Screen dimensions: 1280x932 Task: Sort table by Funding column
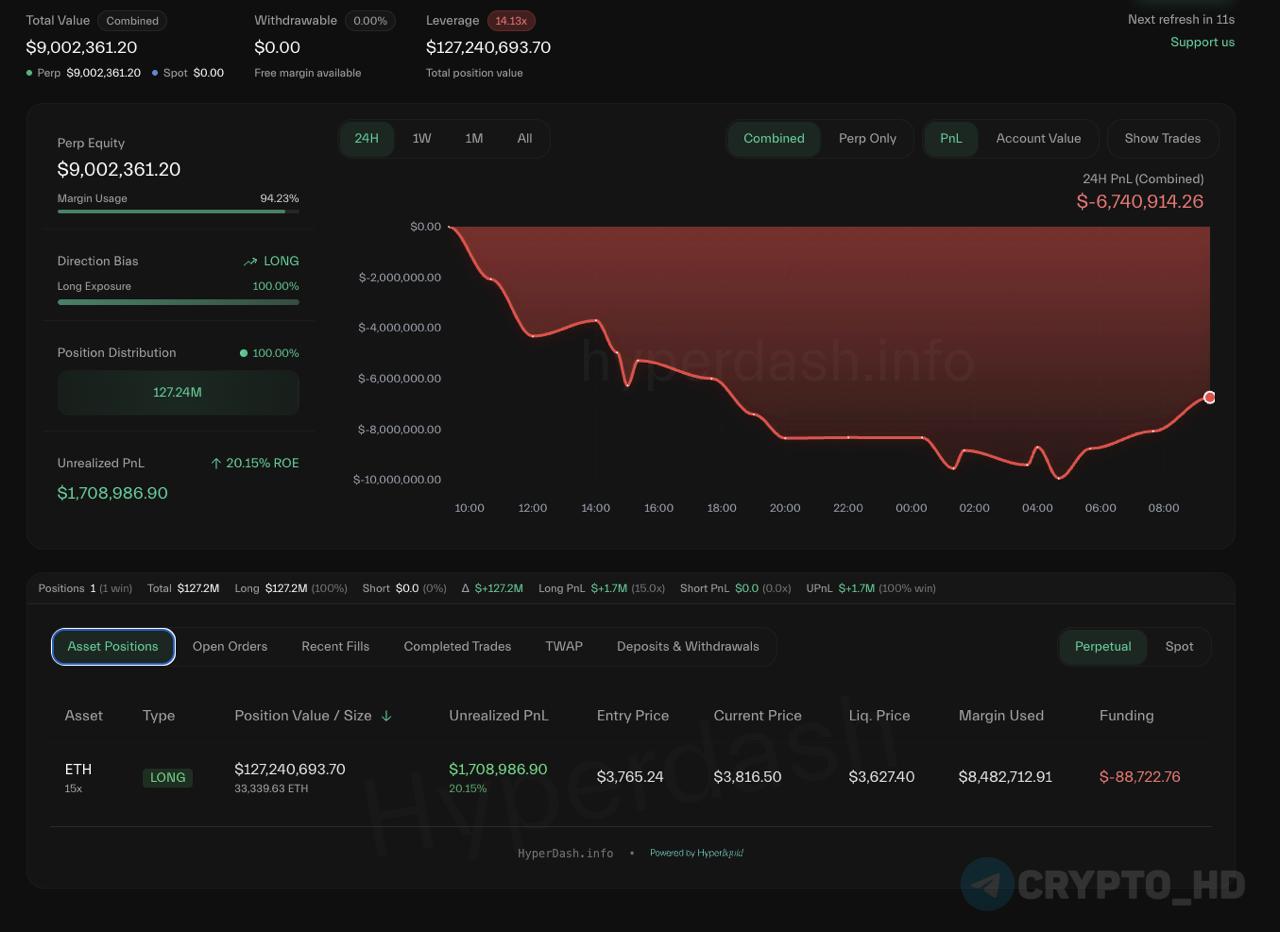(x=1126, y=716)
